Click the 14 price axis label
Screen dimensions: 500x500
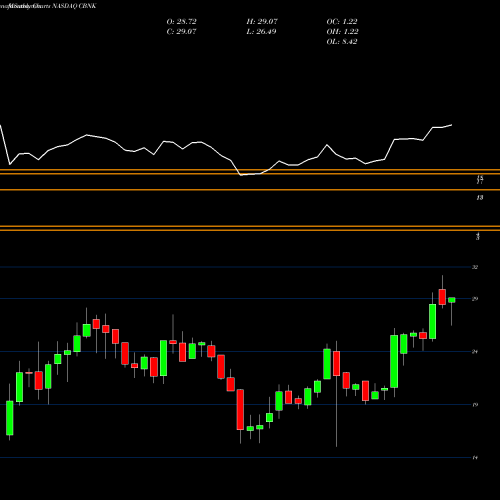pyautogui.click(x=475, y=458)
